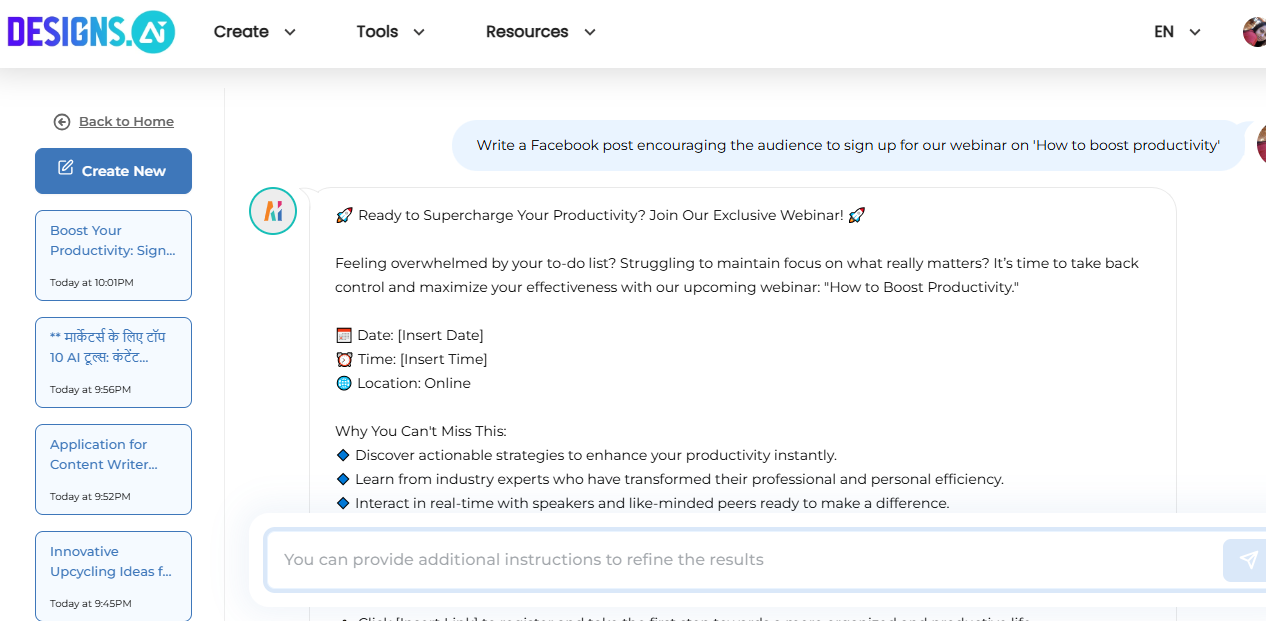Click the AI assistant avatar beside the response
Screen dimensions: 1266x621
[x=272, y=211]
